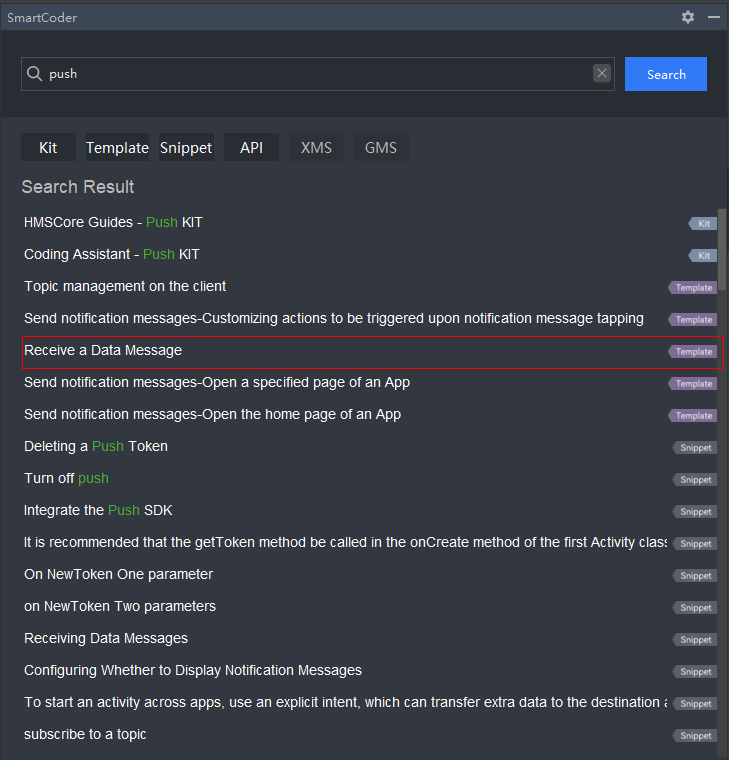Toggle the Kit filter
The height and width of the screenshot is (760, 729).
(x=48, y=147)
